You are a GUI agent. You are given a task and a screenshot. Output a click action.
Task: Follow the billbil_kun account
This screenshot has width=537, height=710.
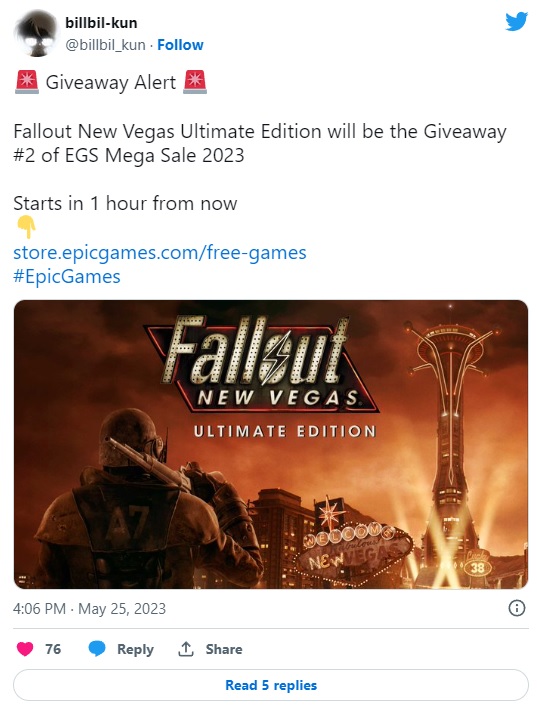(180, 45)
